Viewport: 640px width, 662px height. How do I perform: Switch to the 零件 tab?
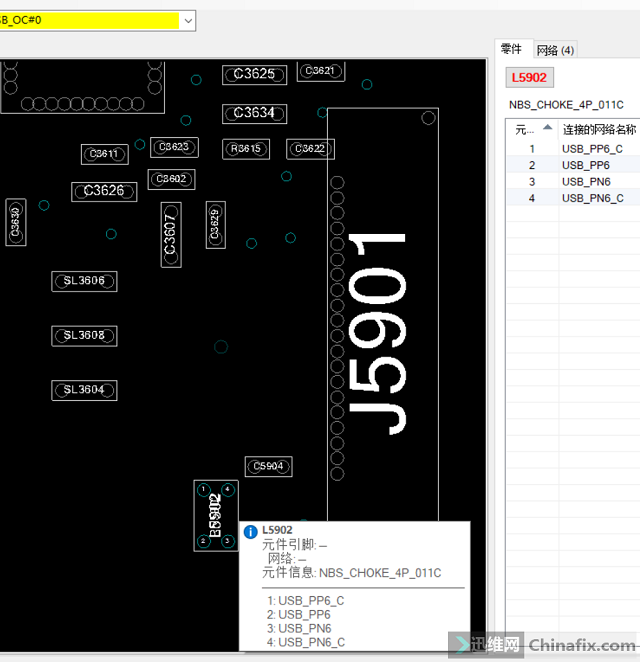[511, 49]
